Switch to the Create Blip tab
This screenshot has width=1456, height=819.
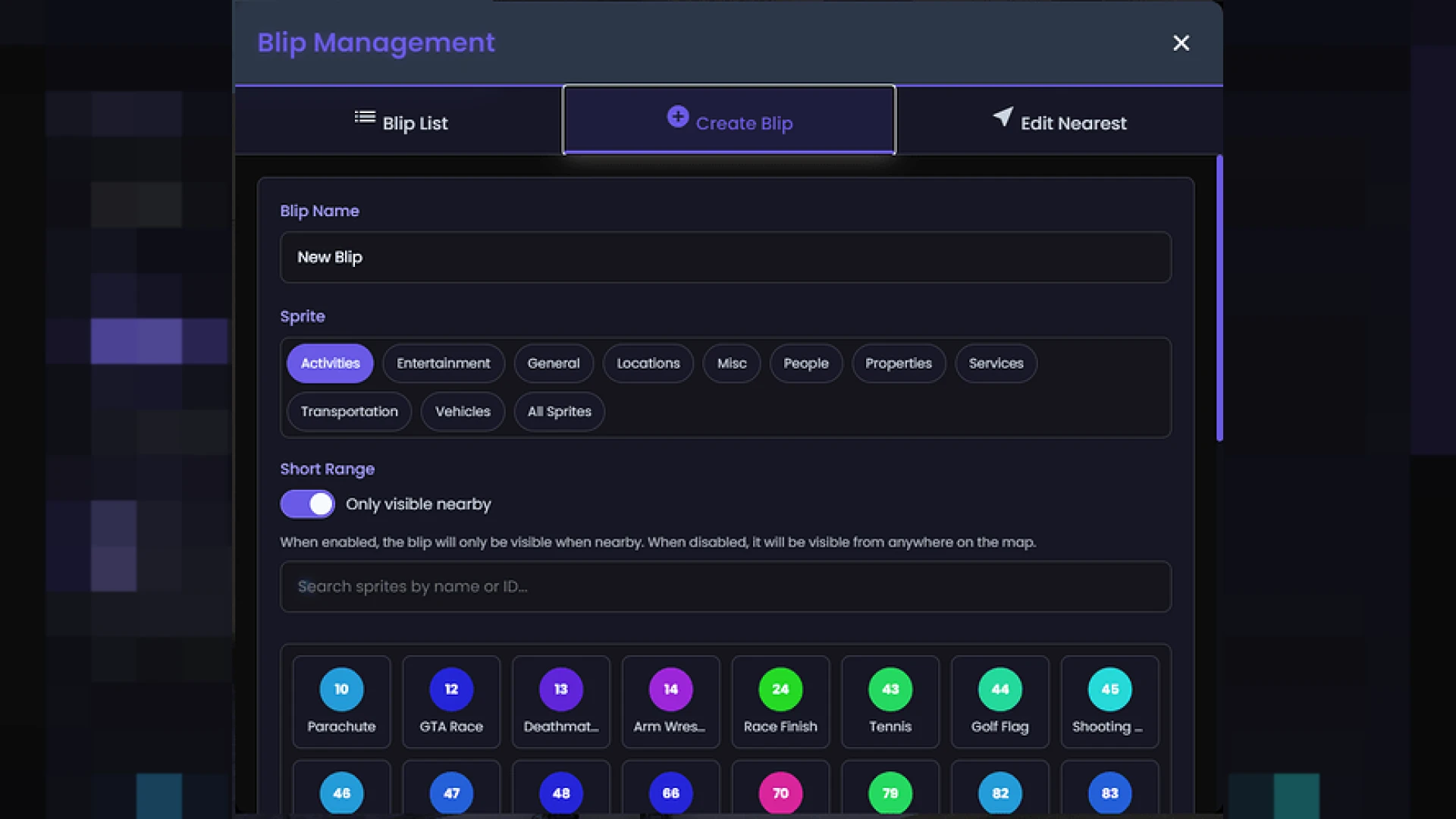pos(729,121)
